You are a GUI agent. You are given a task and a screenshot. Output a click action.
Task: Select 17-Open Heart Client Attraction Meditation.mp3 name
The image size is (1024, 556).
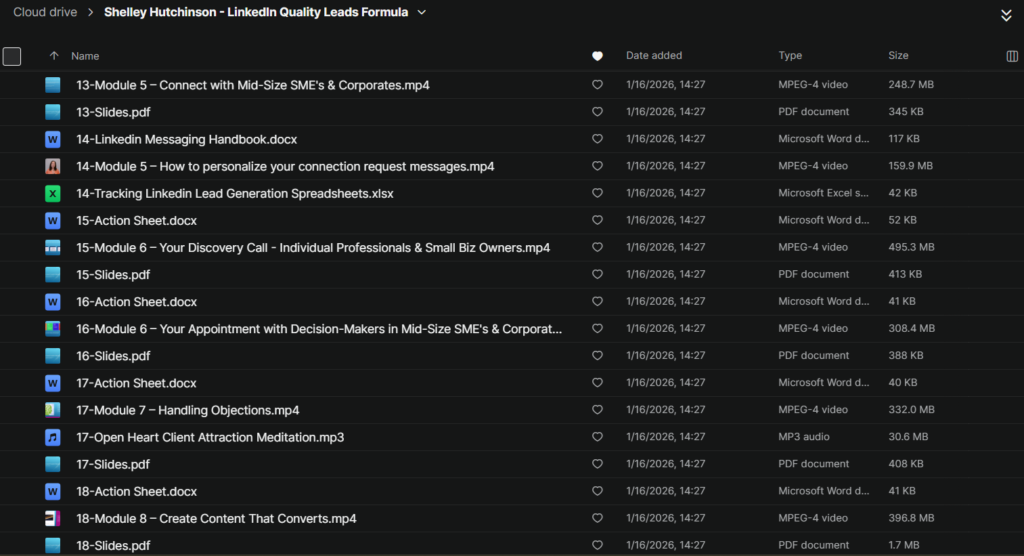pos(210,438)
